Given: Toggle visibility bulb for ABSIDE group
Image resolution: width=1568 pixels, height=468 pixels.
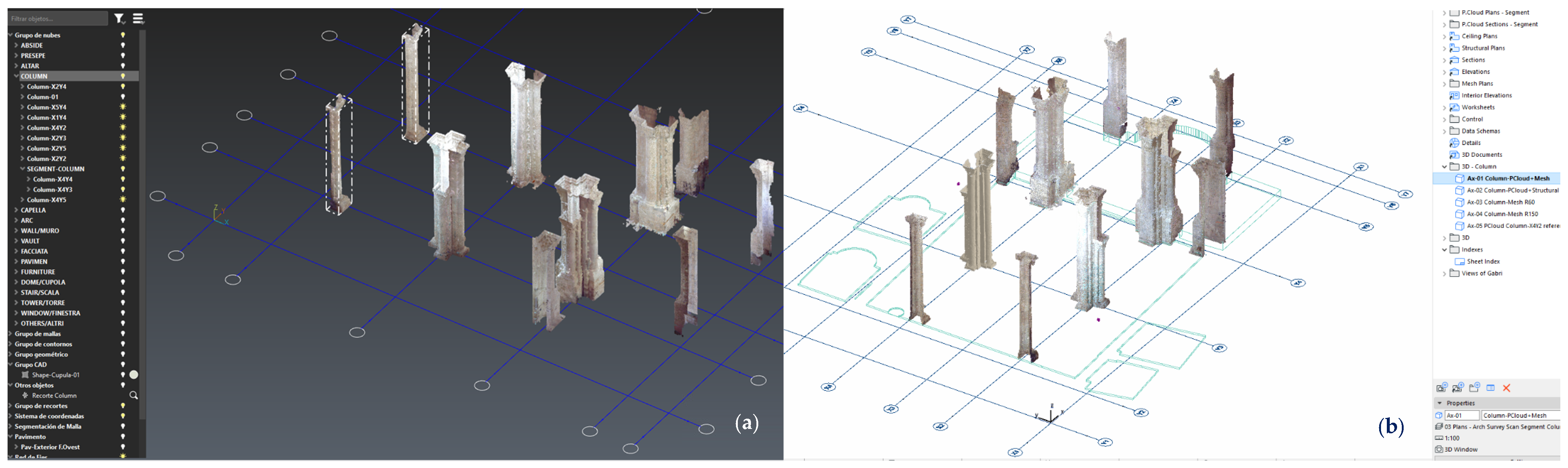Looking at the screenshot, I should (x=123, y=46).
